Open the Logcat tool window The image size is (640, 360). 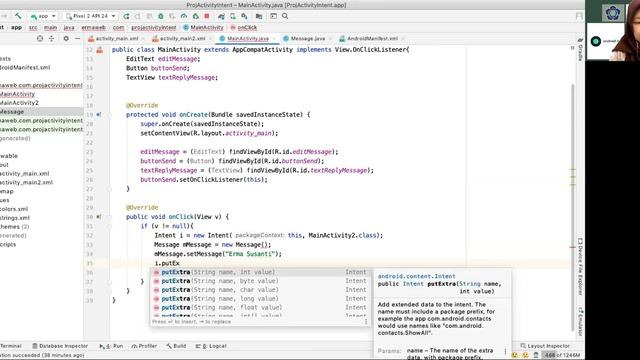coord(211,346)
